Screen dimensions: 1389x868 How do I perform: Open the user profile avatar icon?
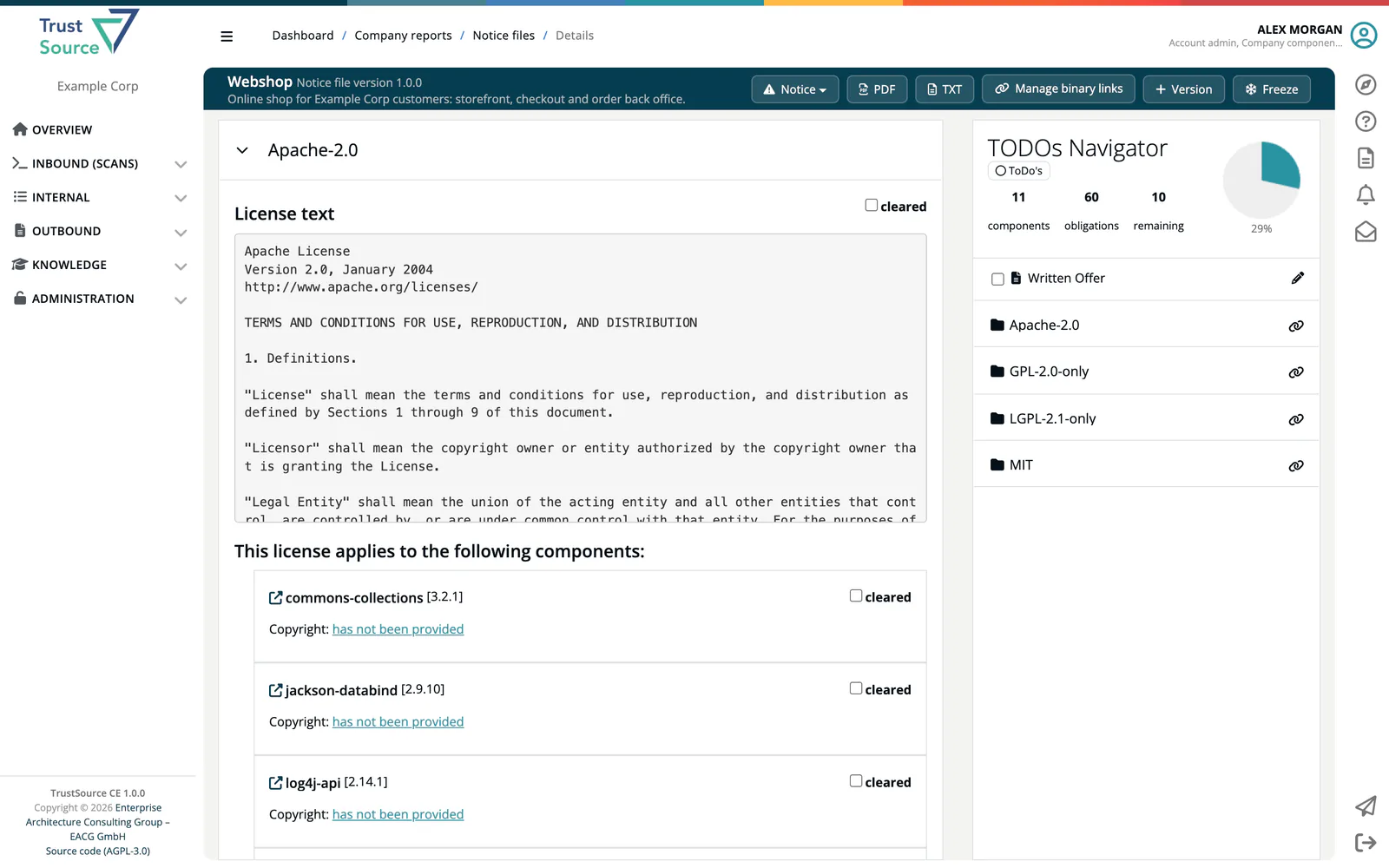[1364, 36]
